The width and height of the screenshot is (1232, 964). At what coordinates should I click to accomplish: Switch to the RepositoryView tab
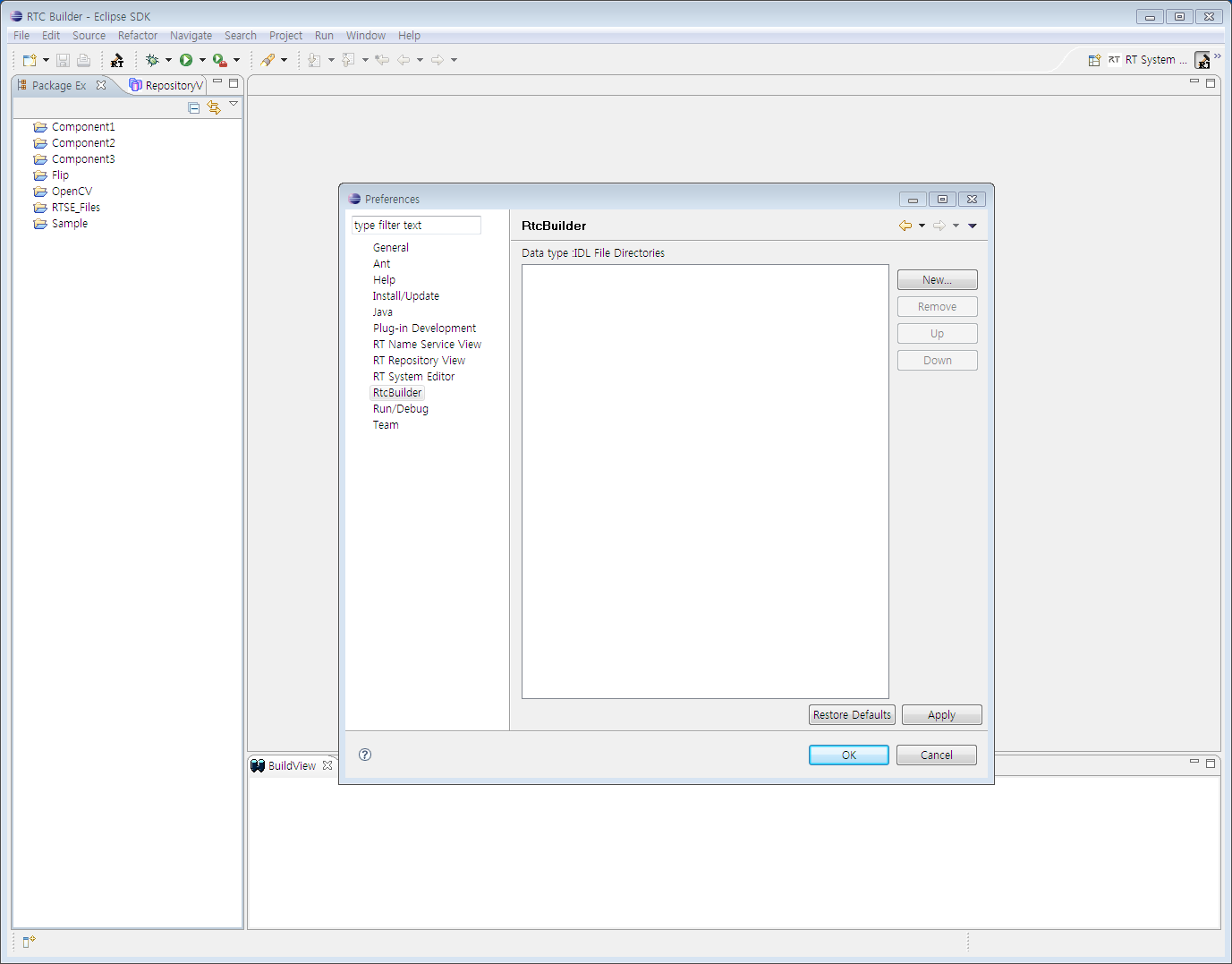(167, 85)
